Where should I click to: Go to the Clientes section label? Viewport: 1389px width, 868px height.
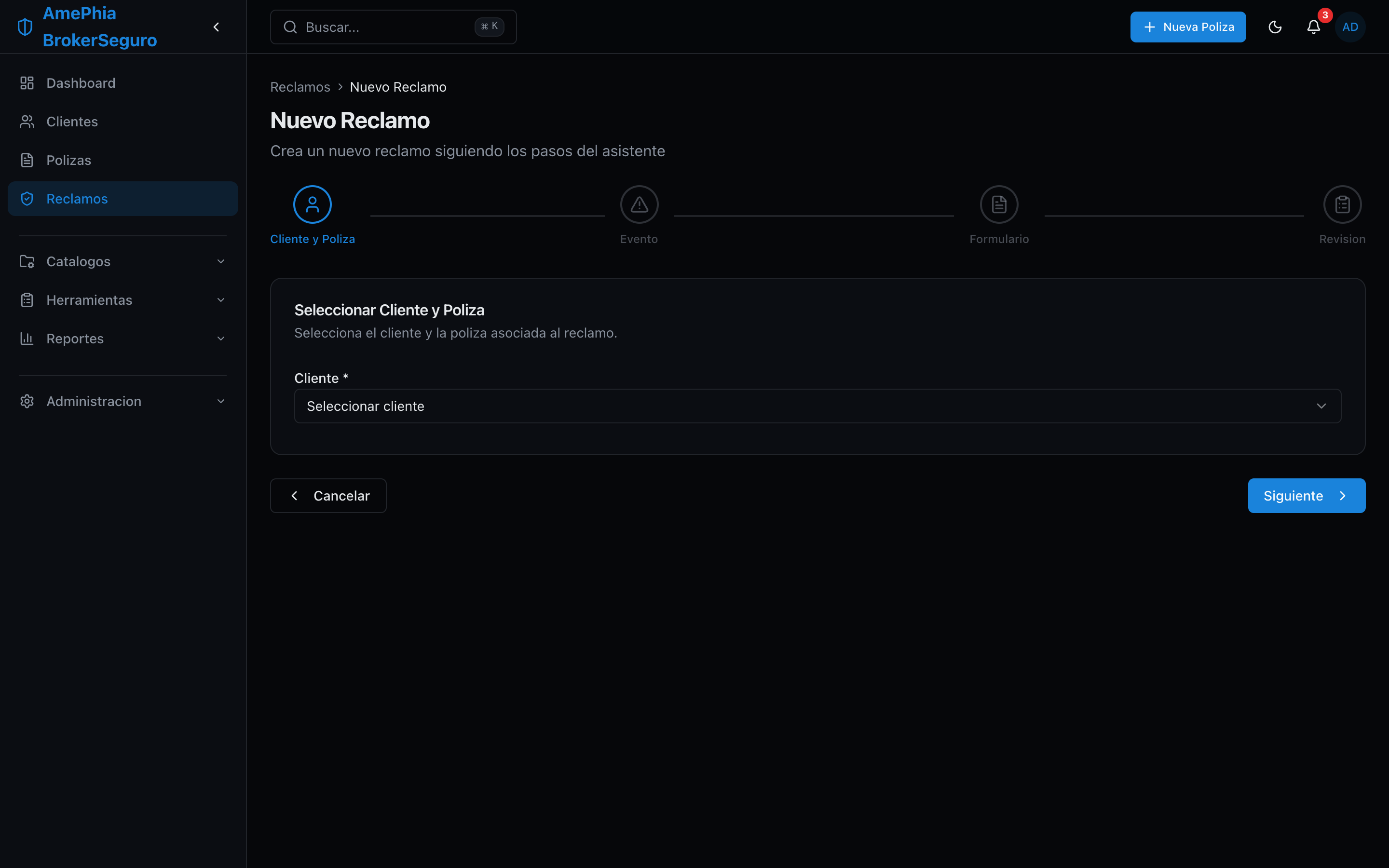pos(72,122)
